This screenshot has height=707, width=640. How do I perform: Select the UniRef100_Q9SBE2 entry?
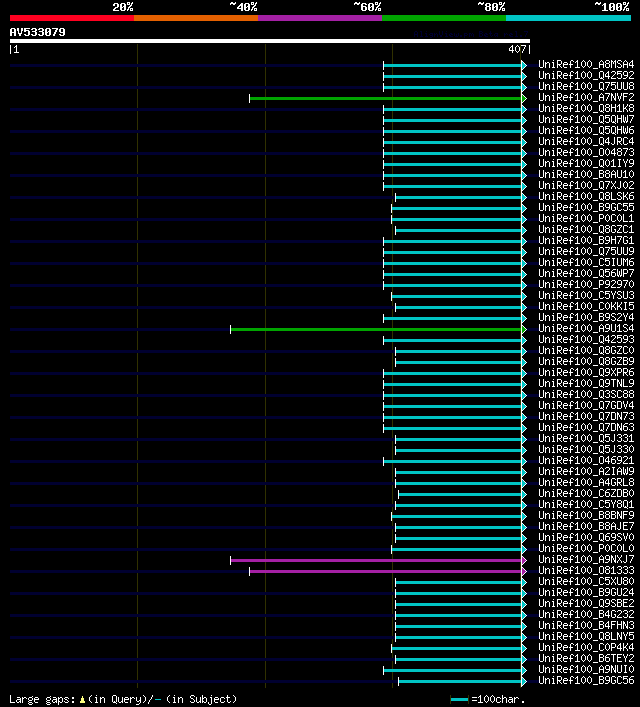[586, 603]
